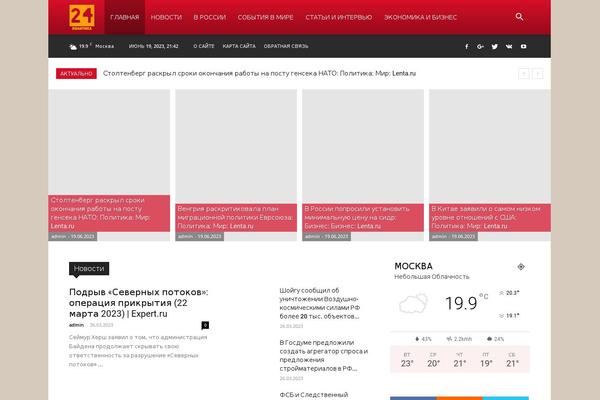
Task: Click the comment count badge under Северных потоков article
Action: tap(205, 325)
